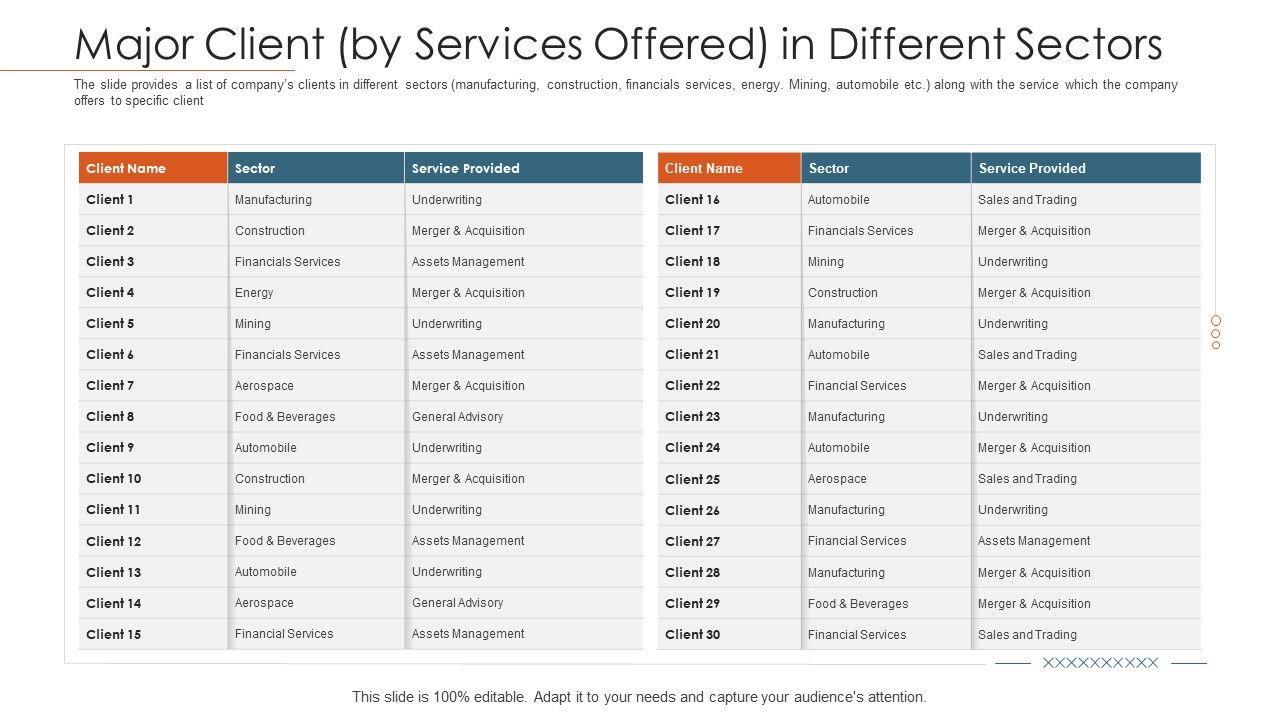Viewport: 1280px width, 720px height.
Task: Click the three small circles decoration icon
Action: [1216, 333]
